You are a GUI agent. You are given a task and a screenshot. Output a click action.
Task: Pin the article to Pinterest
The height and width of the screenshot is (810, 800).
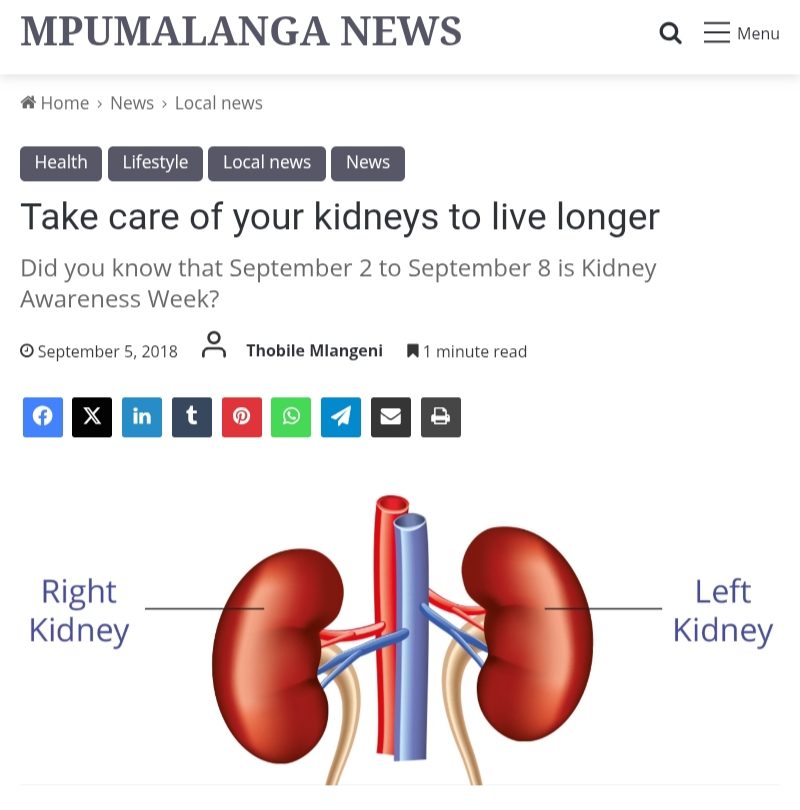(241, 417)
